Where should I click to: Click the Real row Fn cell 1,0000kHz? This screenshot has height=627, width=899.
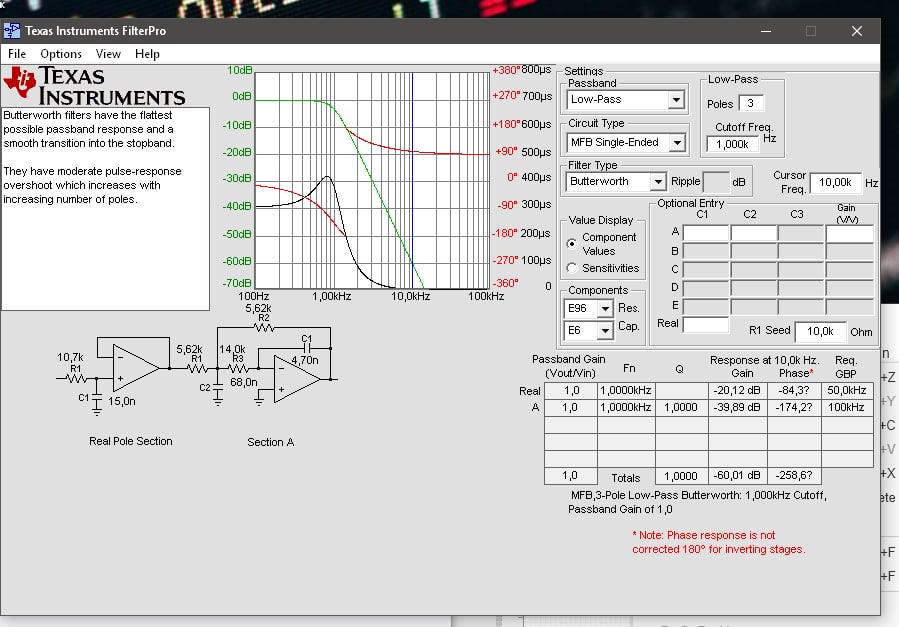(625, 390)
